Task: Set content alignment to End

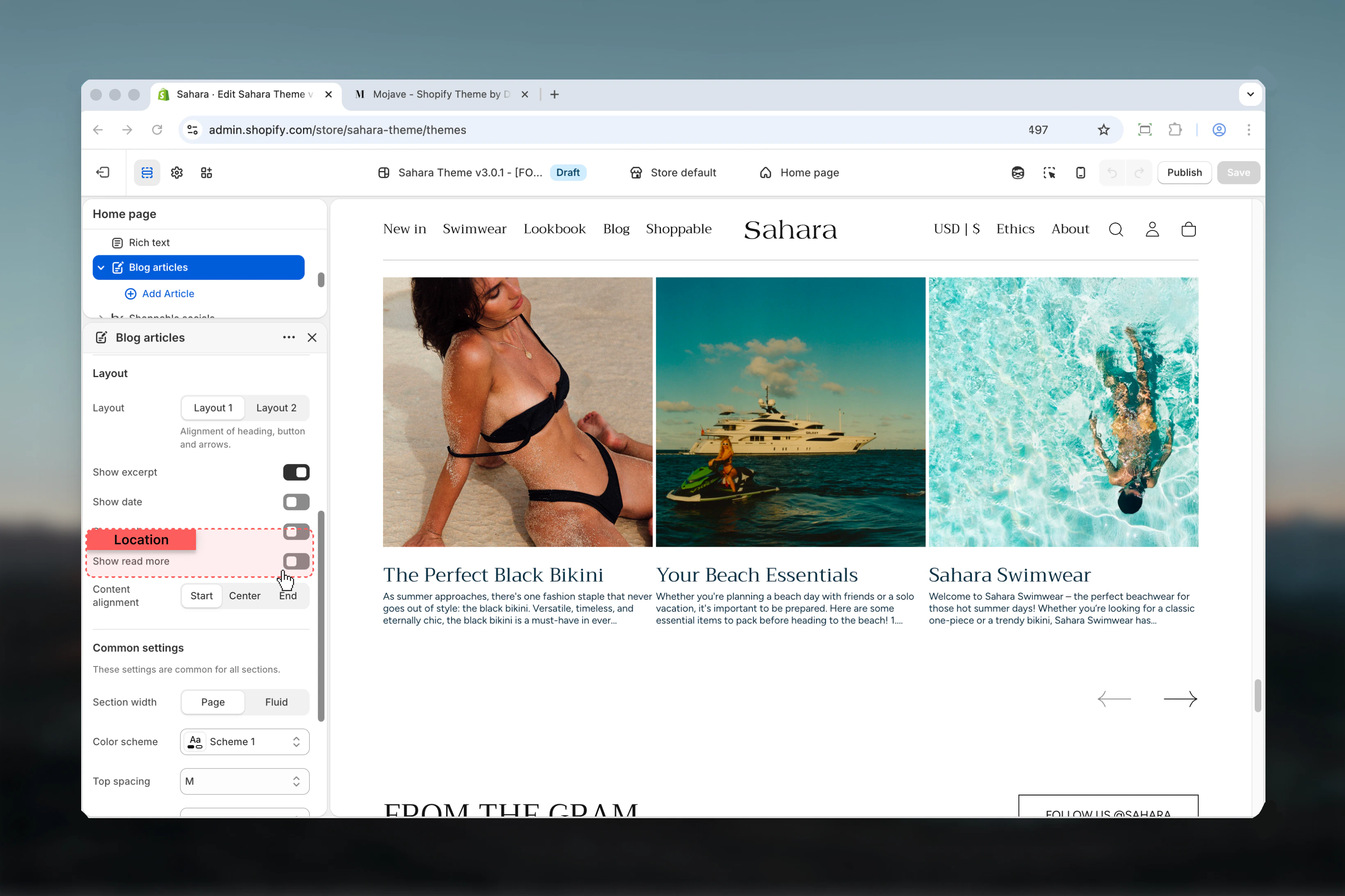Action: (x=287, y=596)
